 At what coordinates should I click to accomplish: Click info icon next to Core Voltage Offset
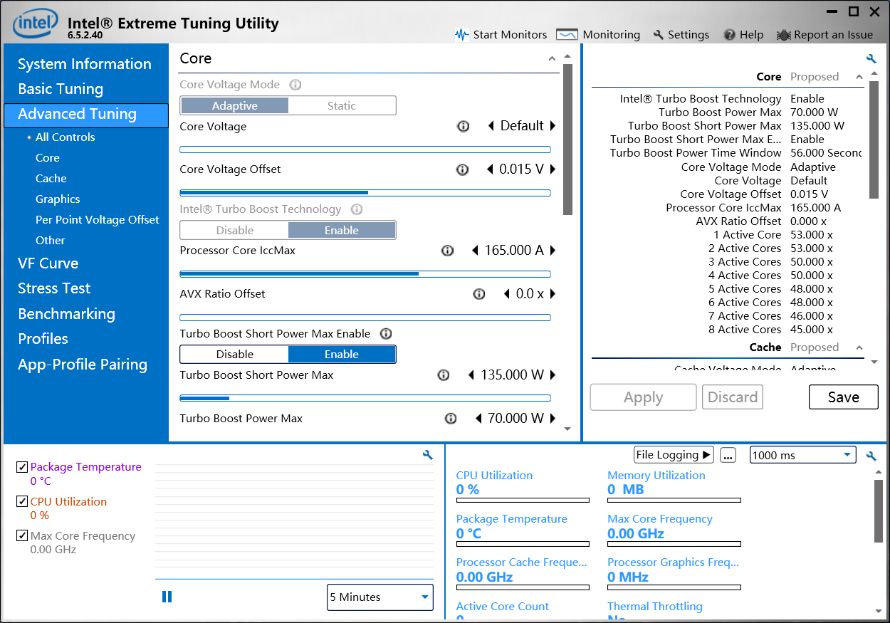click(x=462, y=170)
